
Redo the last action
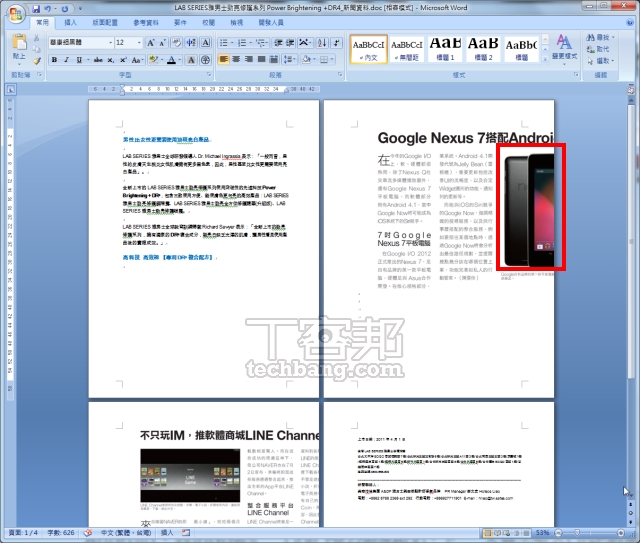tap(65, 9)
